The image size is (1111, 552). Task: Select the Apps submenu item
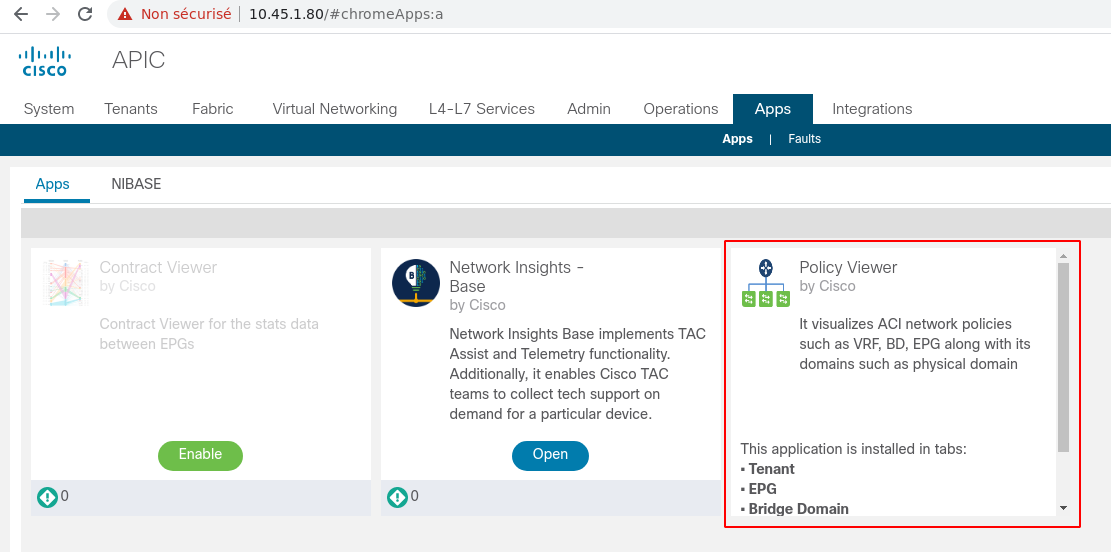pos(738,139)
